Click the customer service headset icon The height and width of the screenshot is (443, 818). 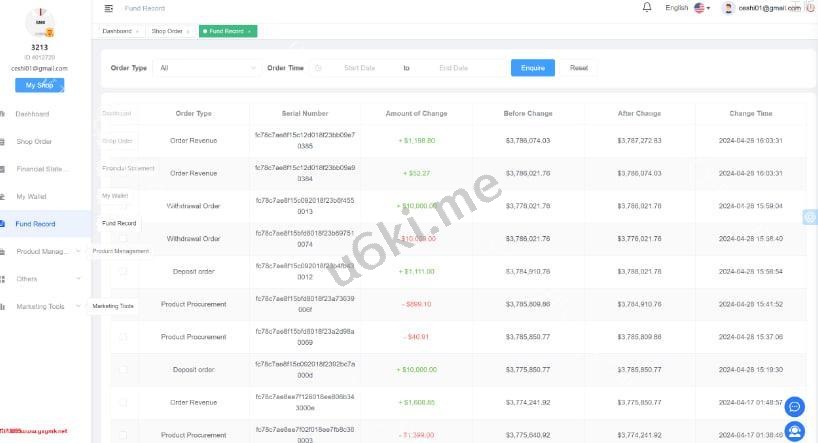coord(794,431)
